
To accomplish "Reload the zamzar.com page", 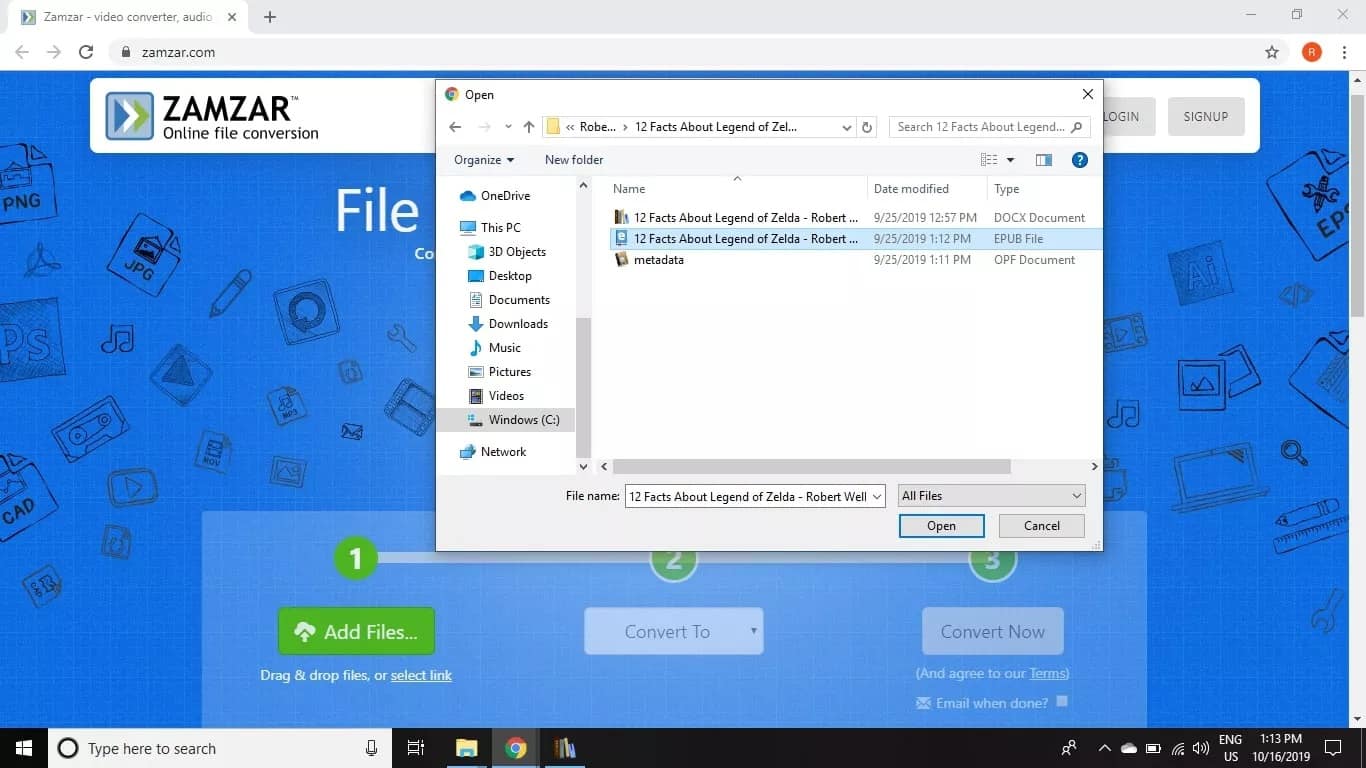I will pyautogui.click(x=86, y=52).
